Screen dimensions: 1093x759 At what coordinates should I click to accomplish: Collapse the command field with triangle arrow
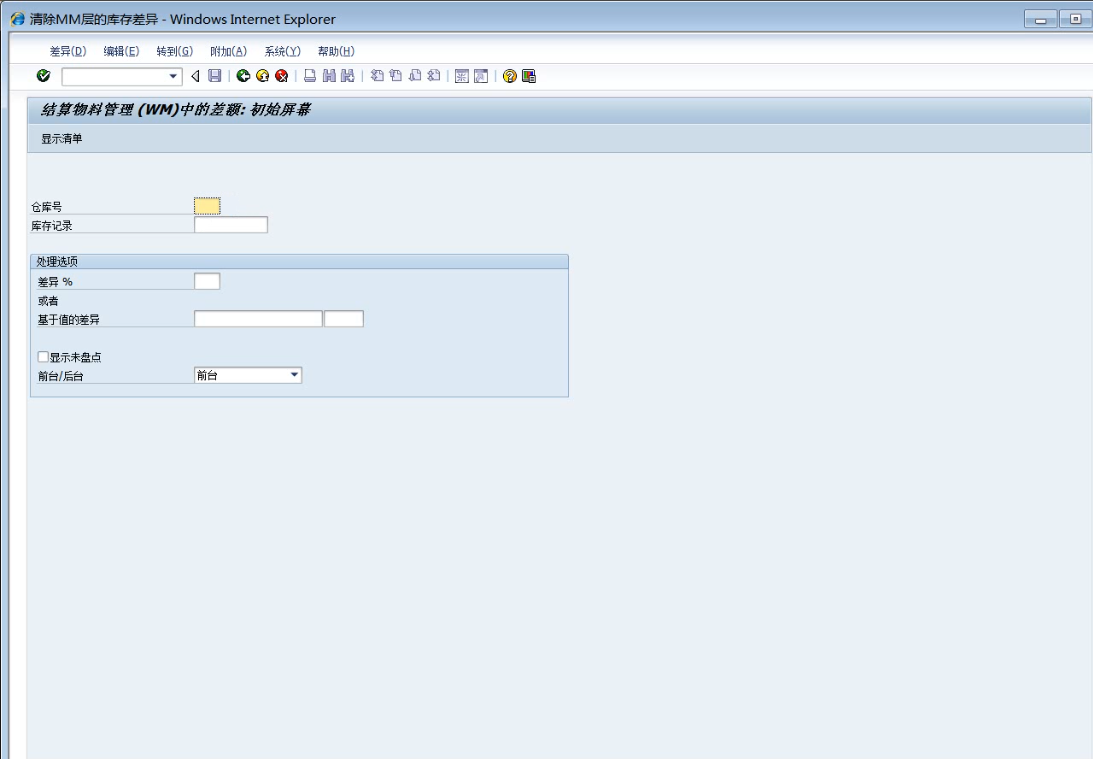[196, 76]
